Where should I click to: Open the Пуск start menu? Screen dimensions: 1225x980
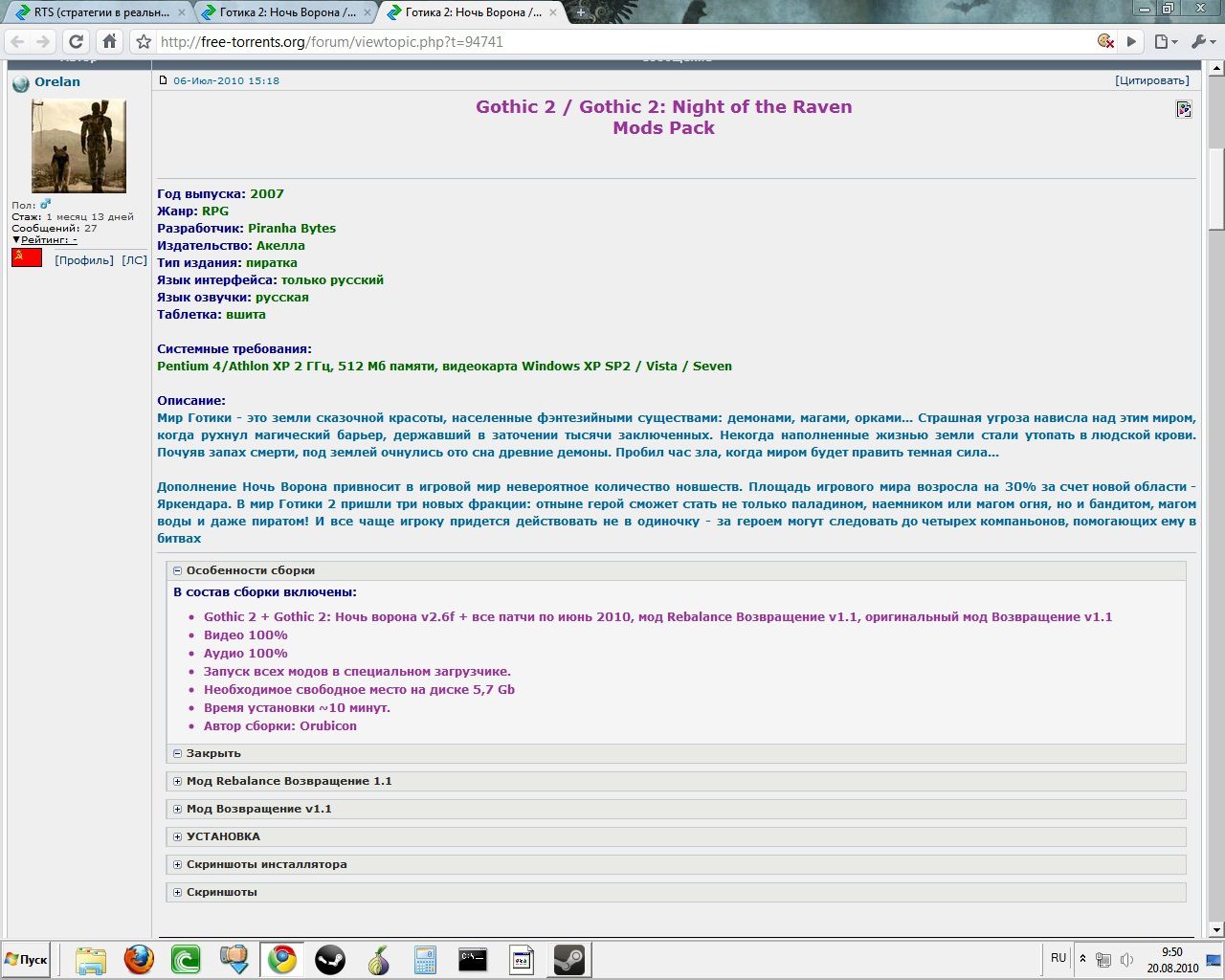coord(26,960)
